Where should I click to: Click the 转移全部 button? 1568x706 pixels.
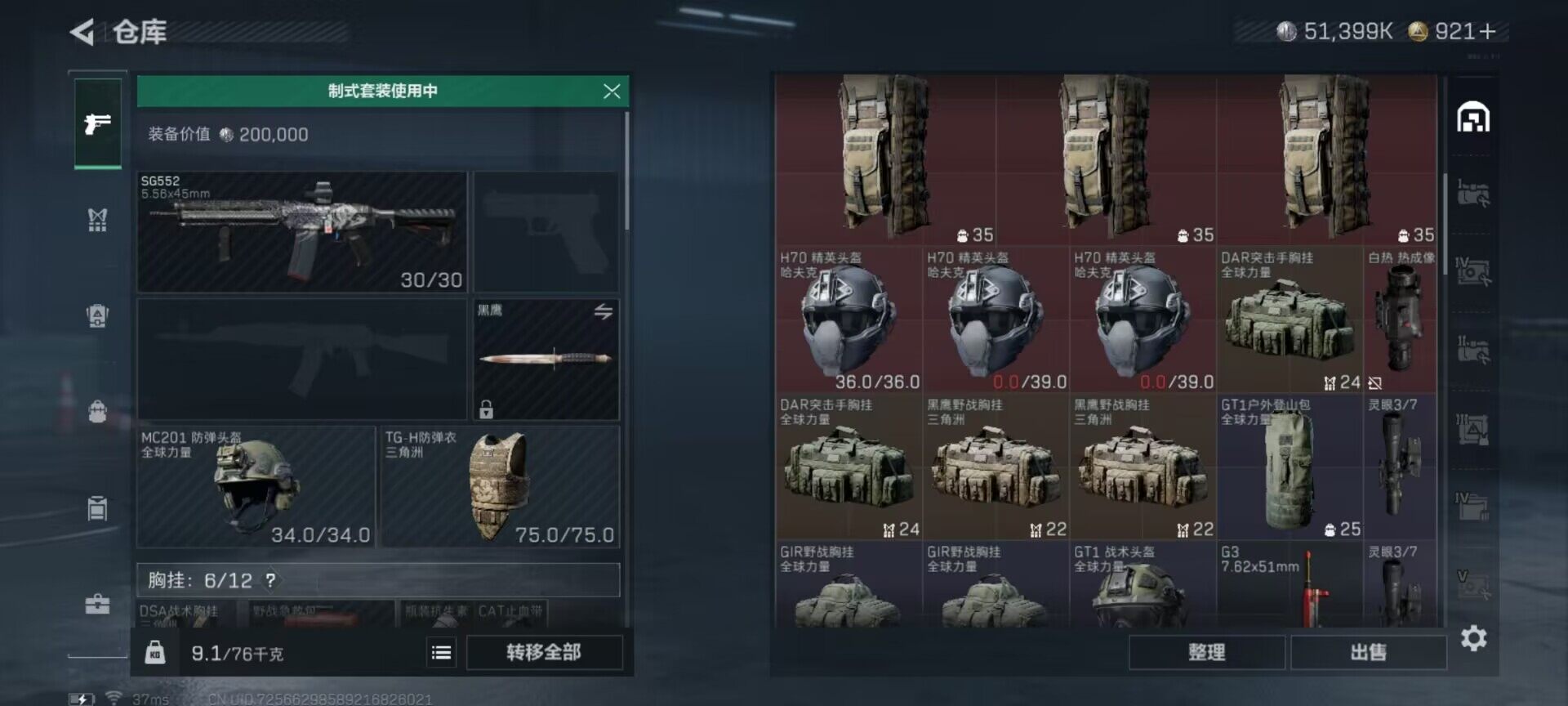pyautogui.click(x=544, y=652)
